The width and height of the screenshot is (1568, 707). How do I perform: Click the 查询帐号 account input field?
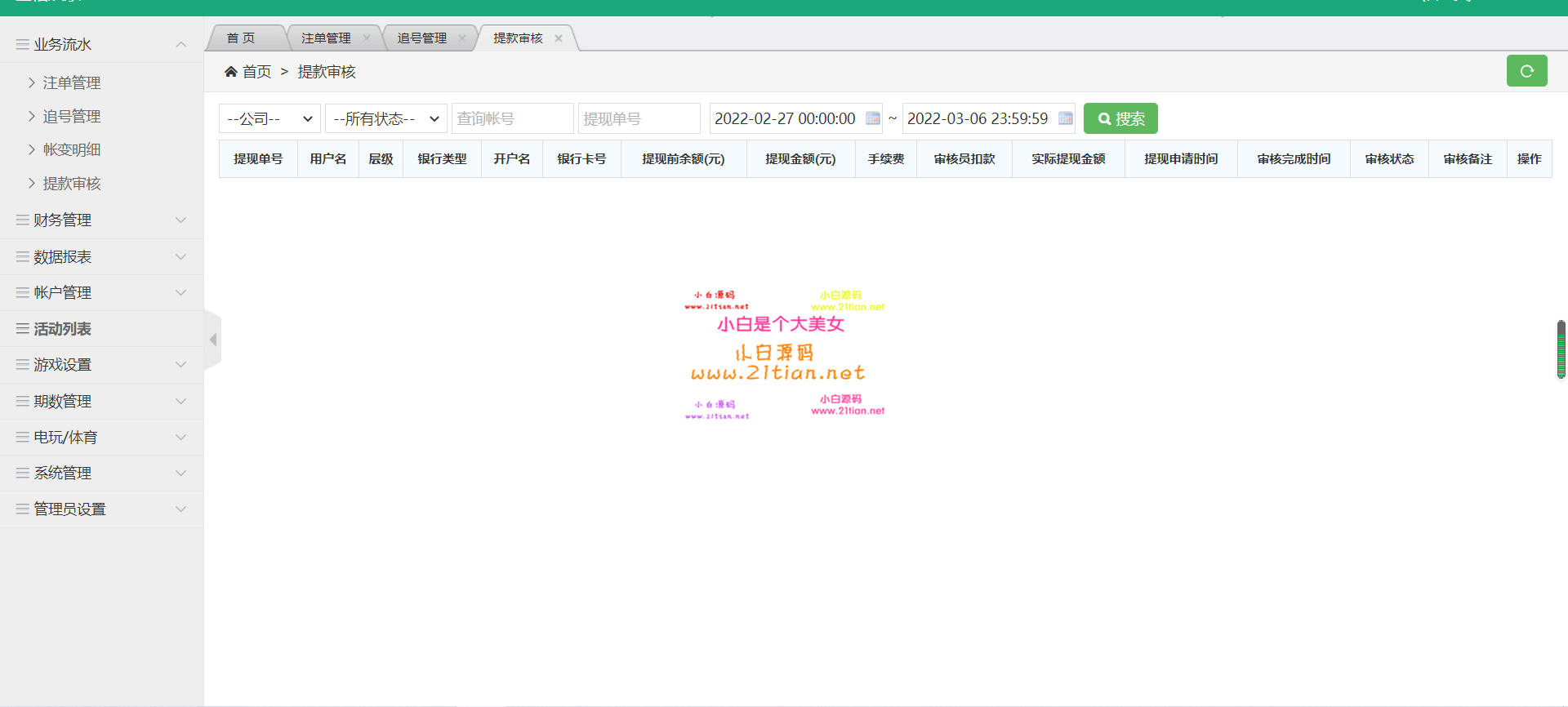click(512, 118)
